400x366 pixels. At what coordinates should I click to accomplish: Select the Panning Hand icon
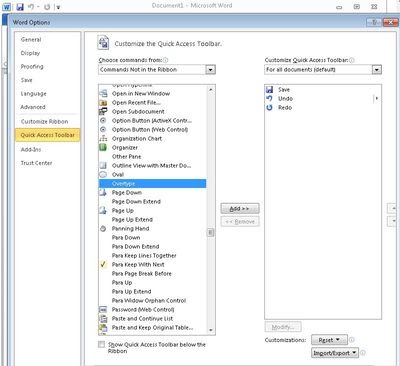(103, 229)
